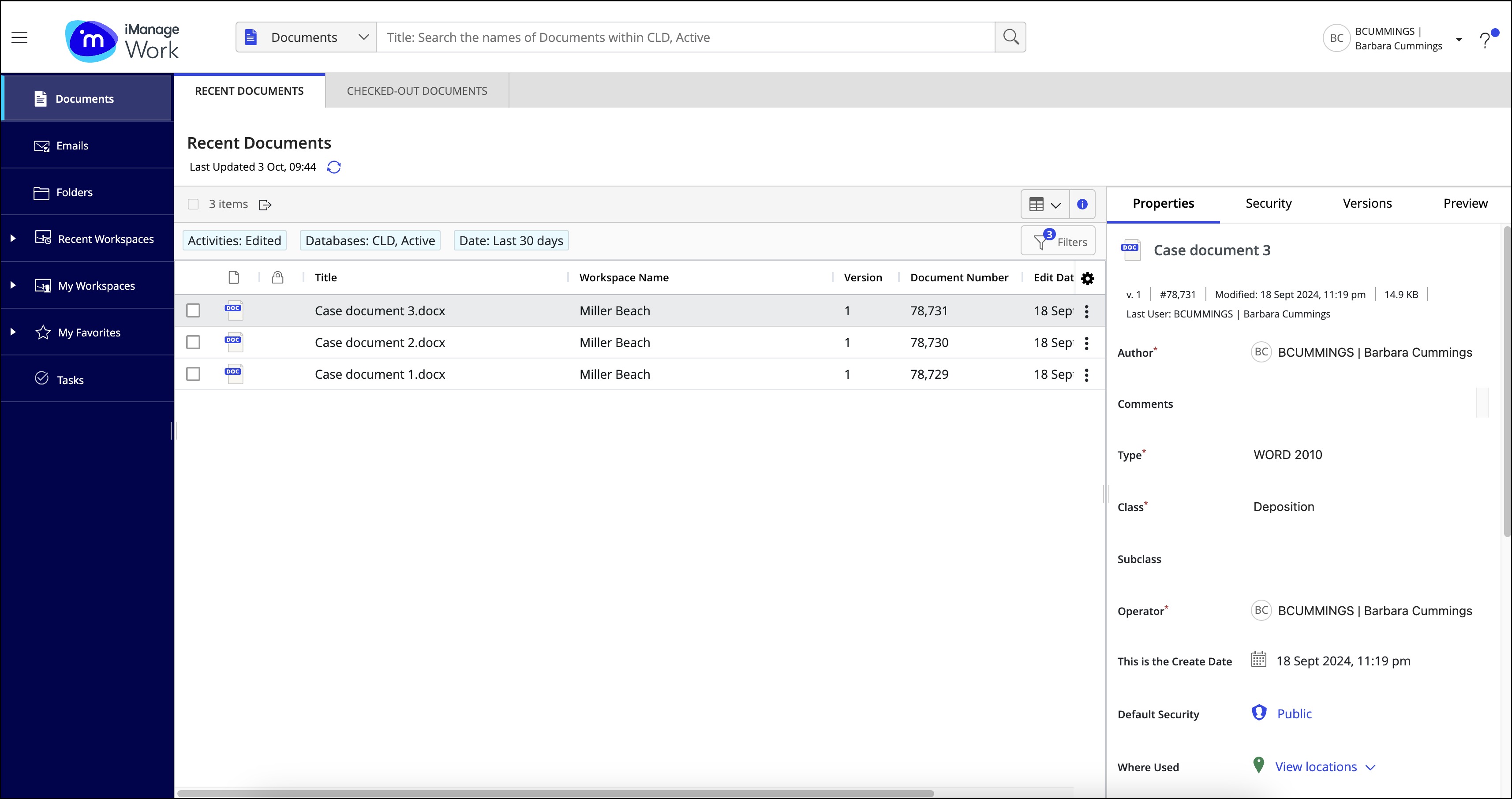1512x799 pixels.
Task: Toggle the blue info panel icon
Action: tap(1082, 204)
